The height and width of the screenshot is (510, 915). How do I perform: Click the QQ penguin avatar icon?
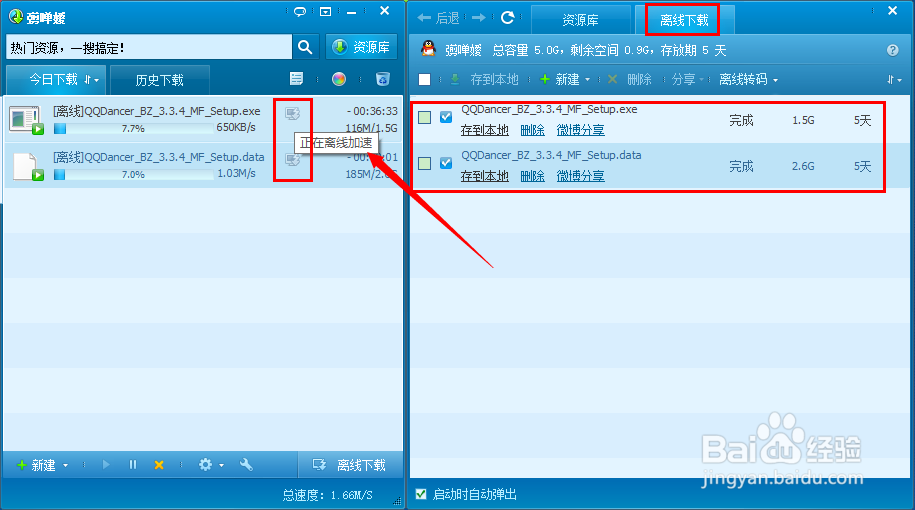[x=429, y=49]
